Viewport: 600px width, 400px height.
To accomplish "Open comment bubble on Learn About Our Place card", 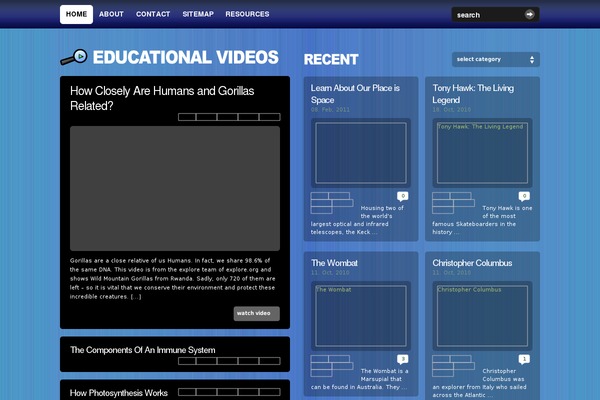I will (403, 196).
